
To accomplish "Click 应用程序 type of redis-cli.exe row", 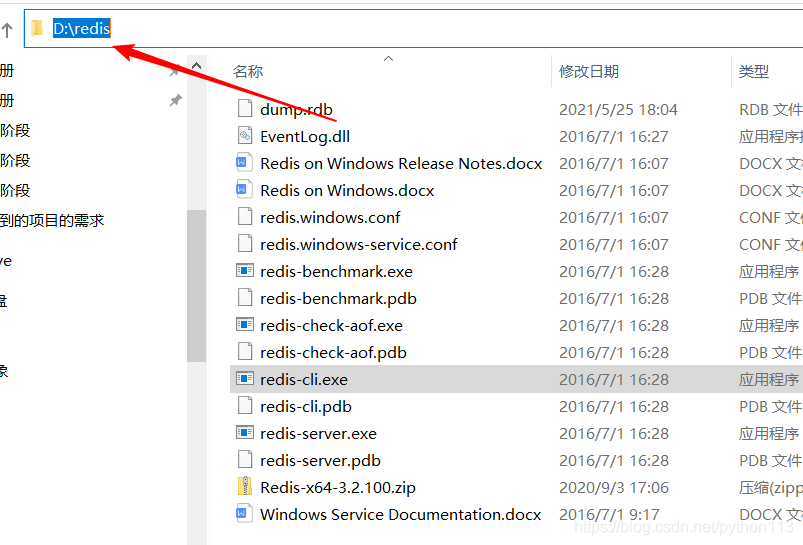I will click(x=769, y=380).
